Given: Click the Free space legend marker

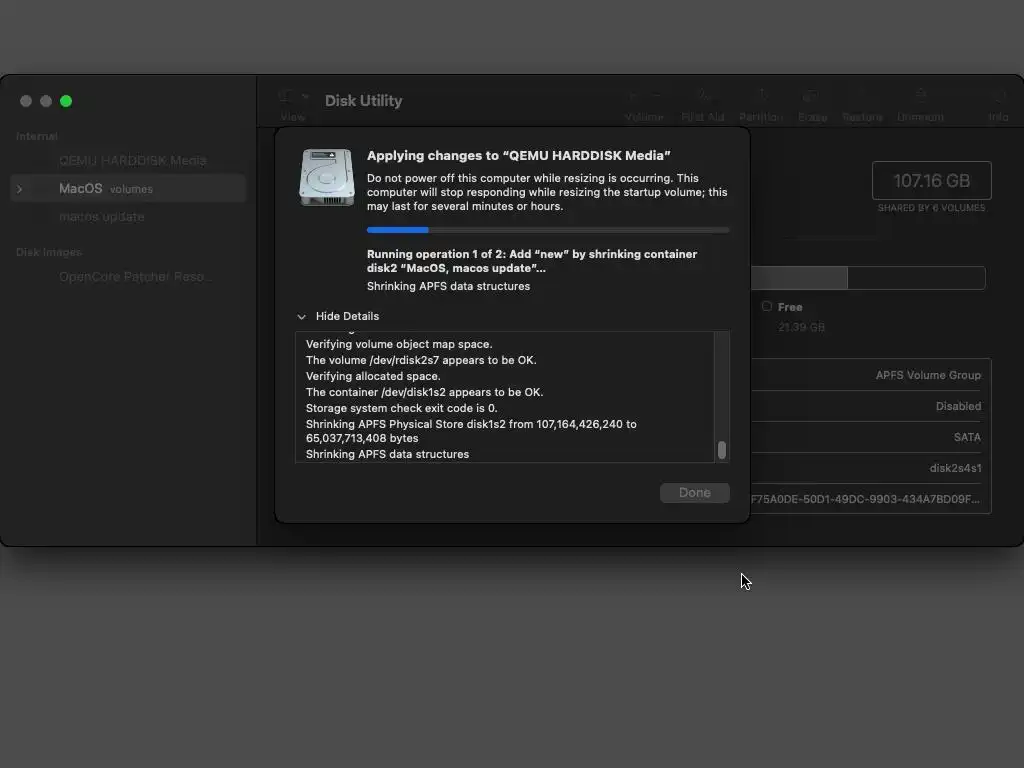Looking at the screenshot, I should coord(767,306).
